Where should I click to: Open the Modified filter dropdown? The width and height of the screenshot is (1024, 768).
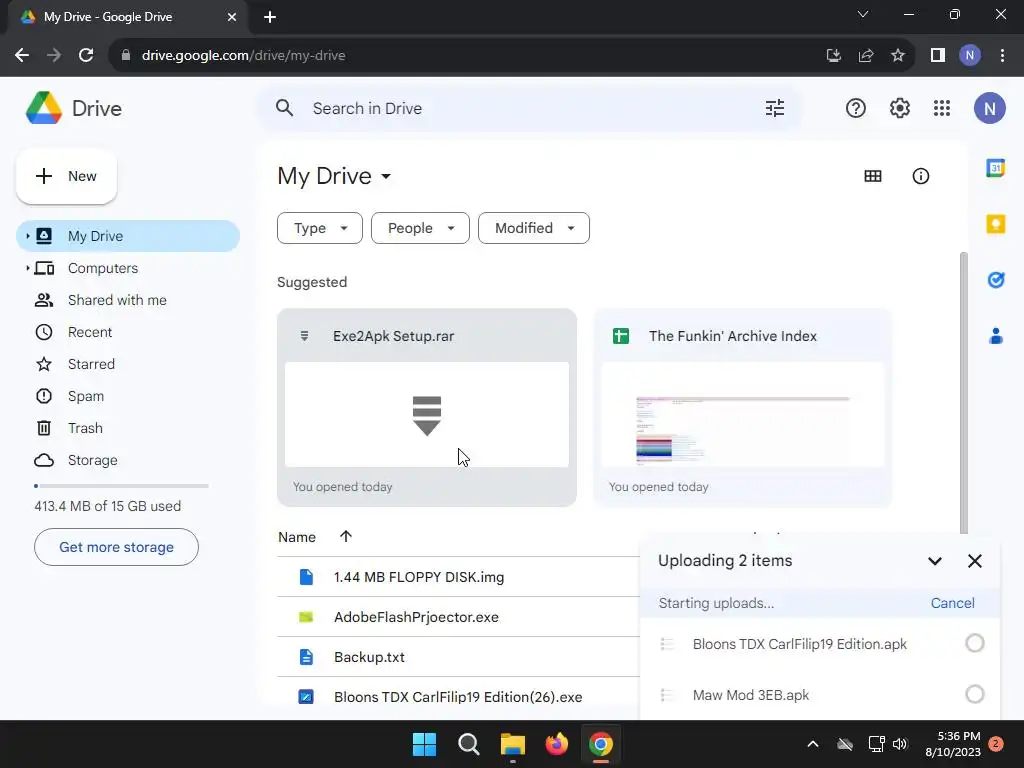click(x=534, y=228)
